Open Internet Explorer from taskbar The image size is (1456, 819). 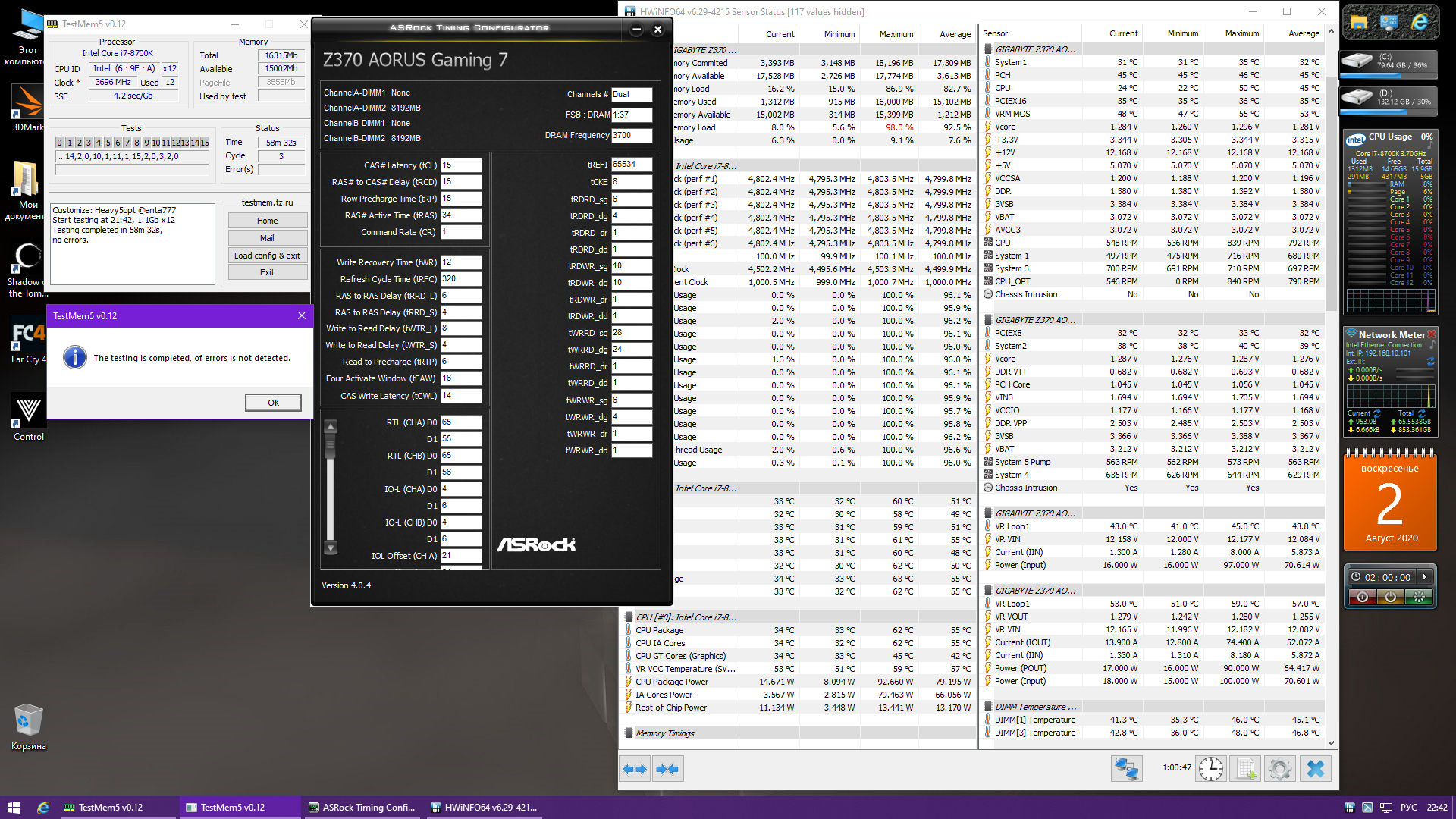click(43, 808)
